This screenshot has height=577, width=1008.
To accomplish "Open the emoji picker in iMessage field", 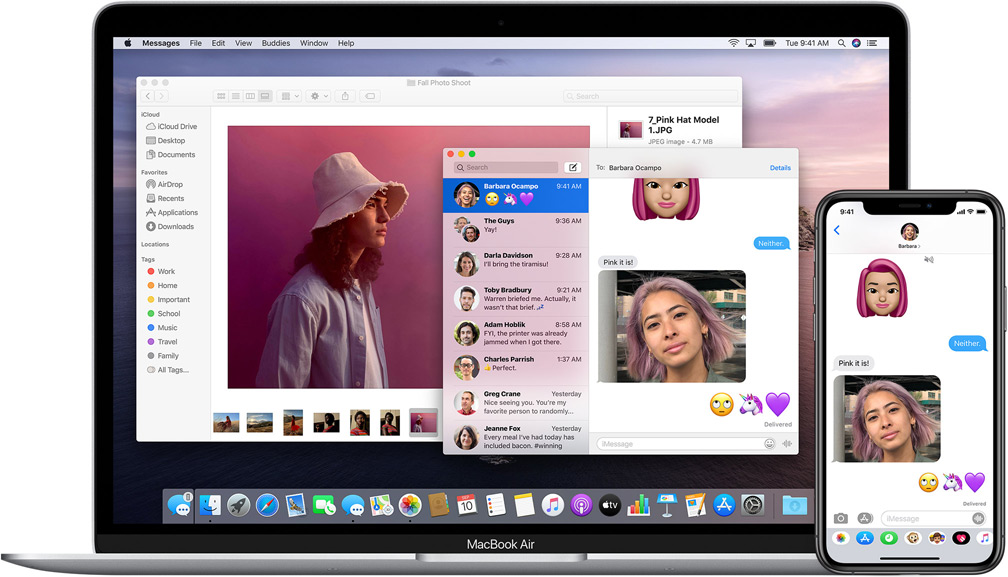I will 771,443.
